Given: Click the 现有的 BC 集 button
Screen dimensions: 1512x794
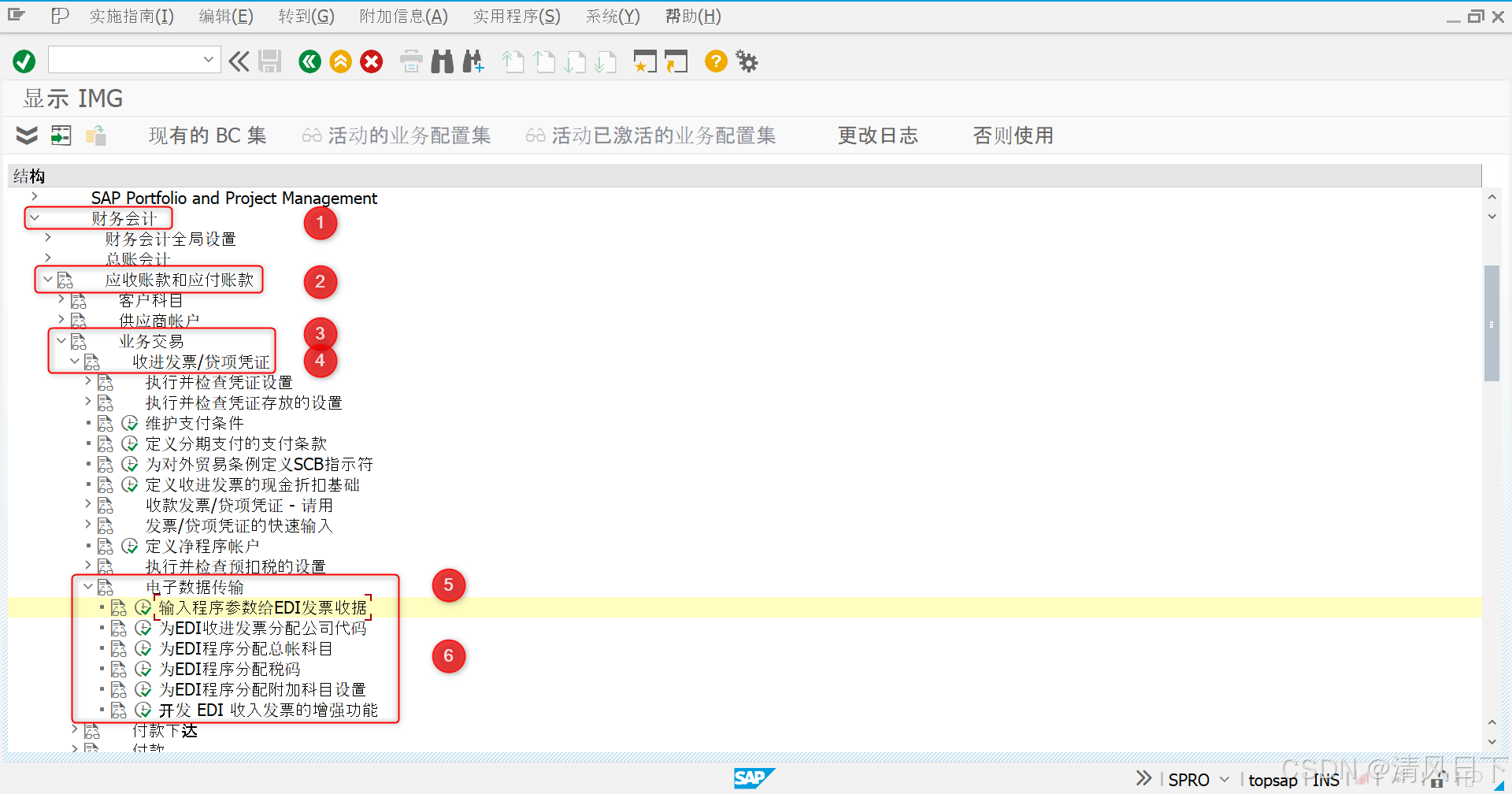Looking at the screenshot, I should [208, 135].
